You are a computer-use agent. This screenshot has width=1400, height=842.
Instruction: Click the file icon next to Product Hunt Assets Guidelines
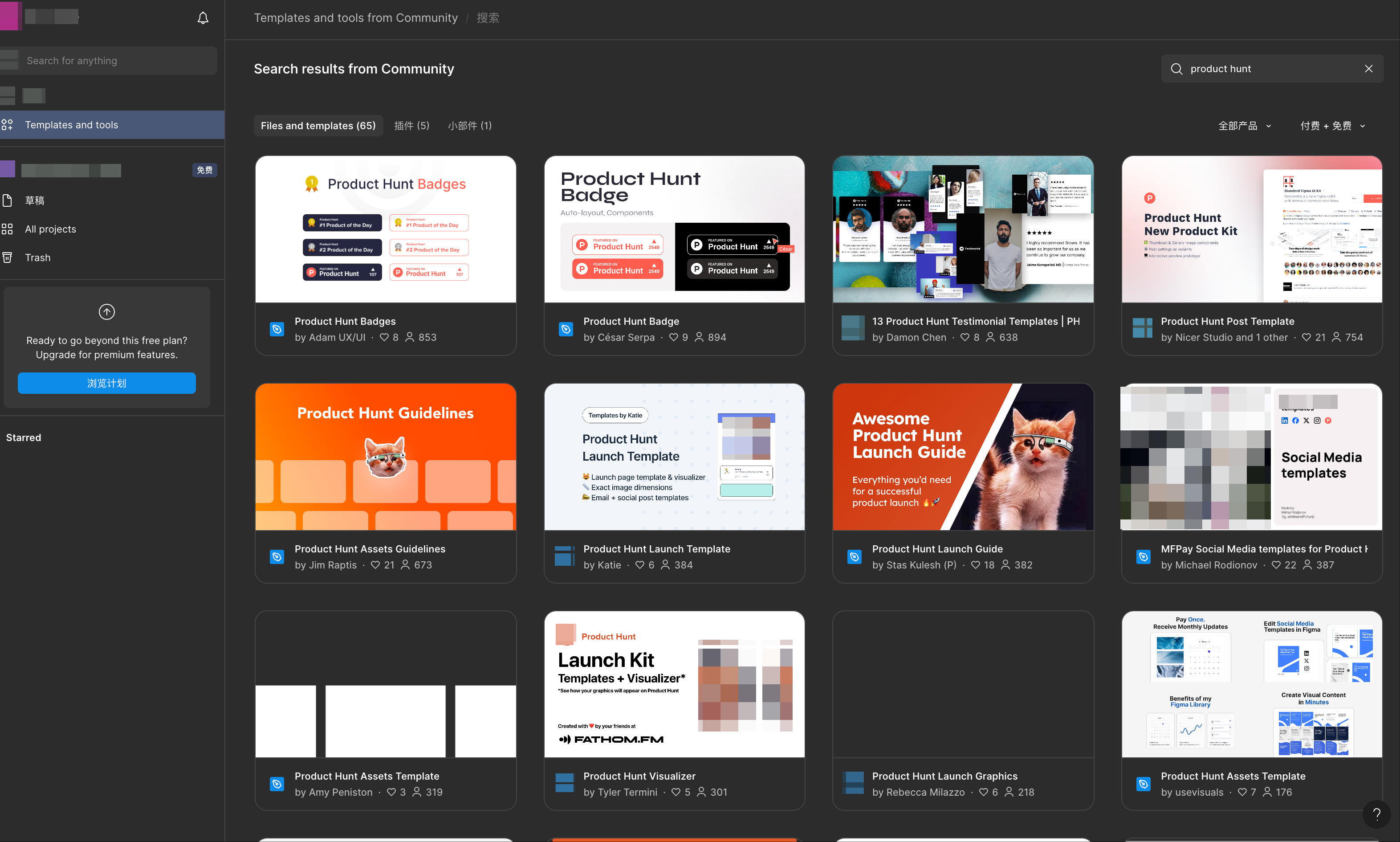tap(277, 556)
